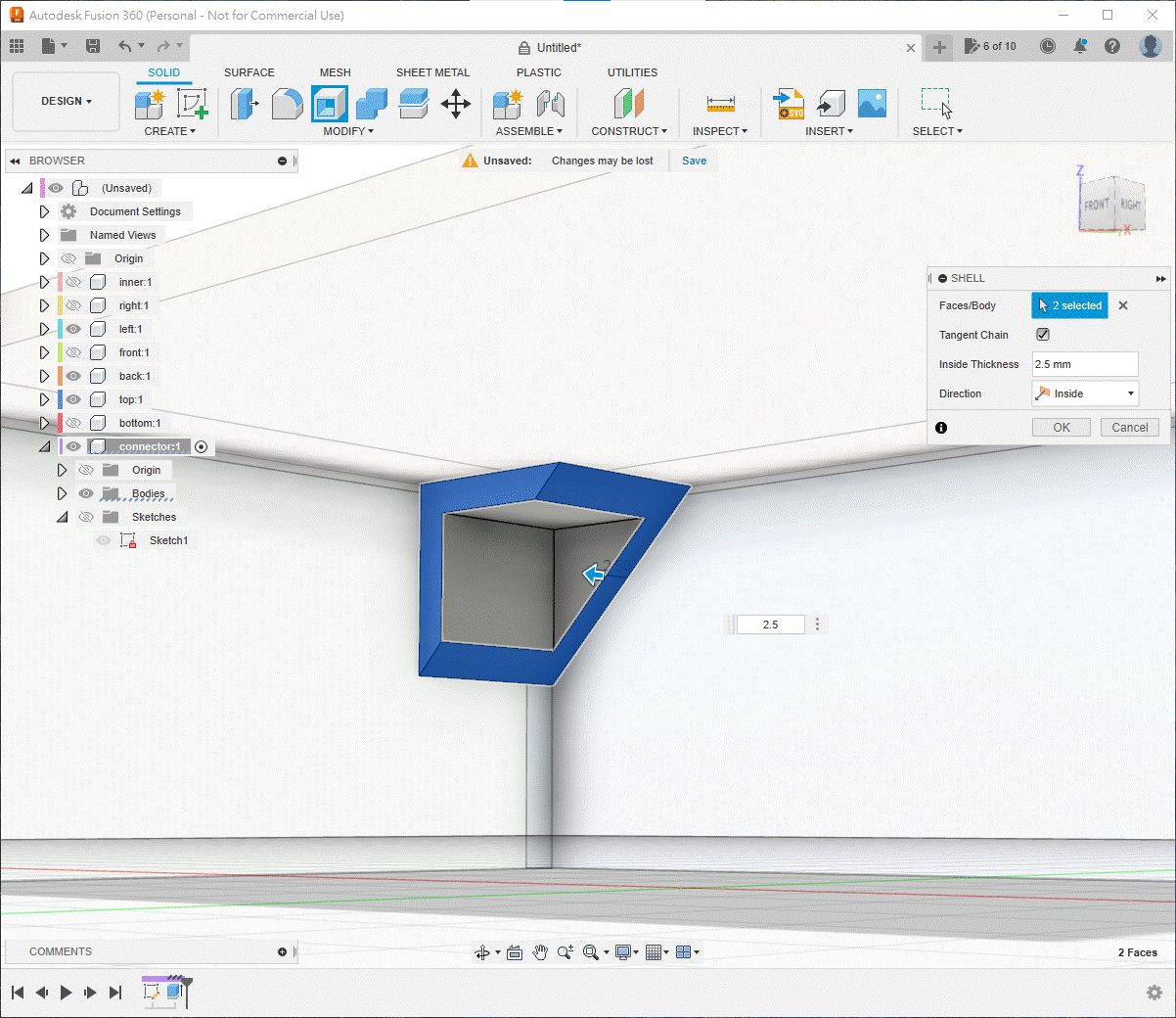Click the Shell tool icon in Modify
1176x1018 pixels.
point(330,103)
